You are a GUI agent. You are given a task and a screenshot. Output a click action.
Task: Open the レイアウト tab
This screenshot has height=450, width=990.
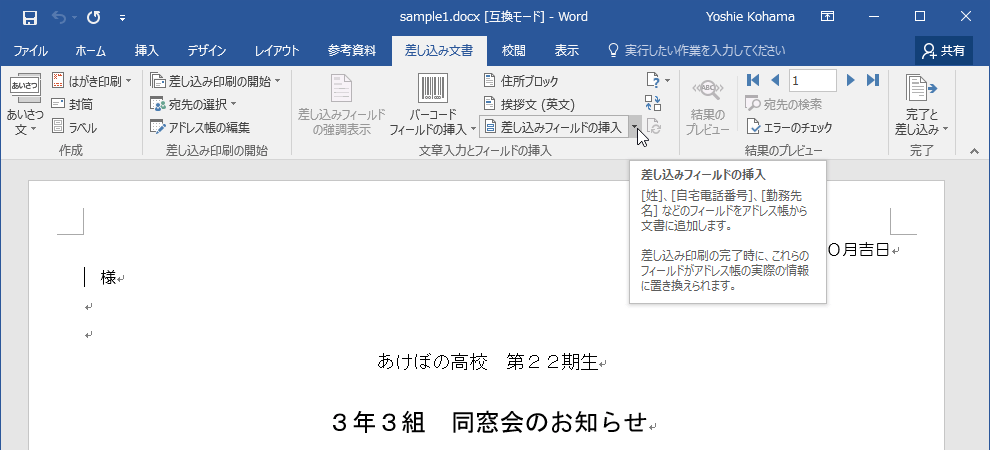coord(277,51)
